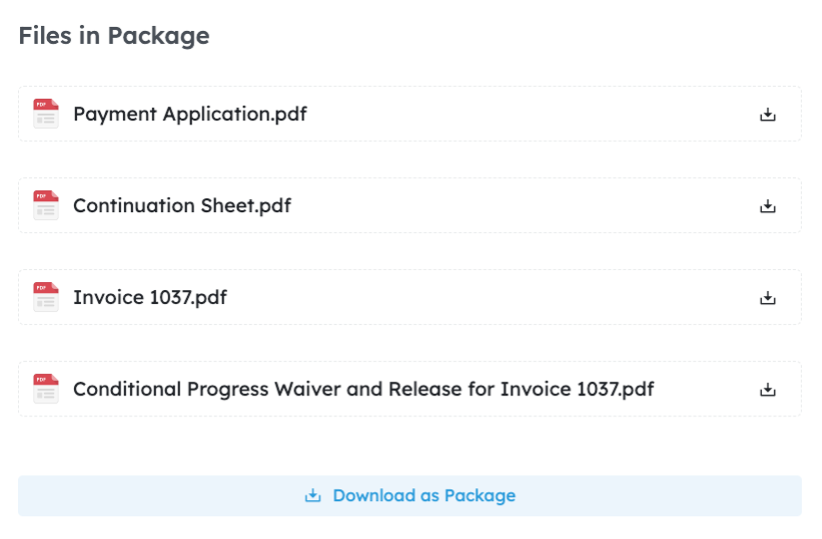This screenshot has height=539, width=822.
Task: Download the Conditional Progress Waiver PDF via its icon
Action: pyautogui.click(x=768, y=389)
